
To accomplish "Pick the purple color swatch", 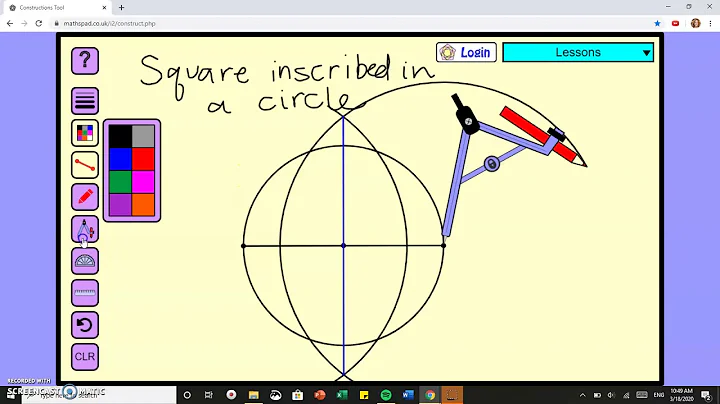I will pyautogui.click(x=120, y=205).
